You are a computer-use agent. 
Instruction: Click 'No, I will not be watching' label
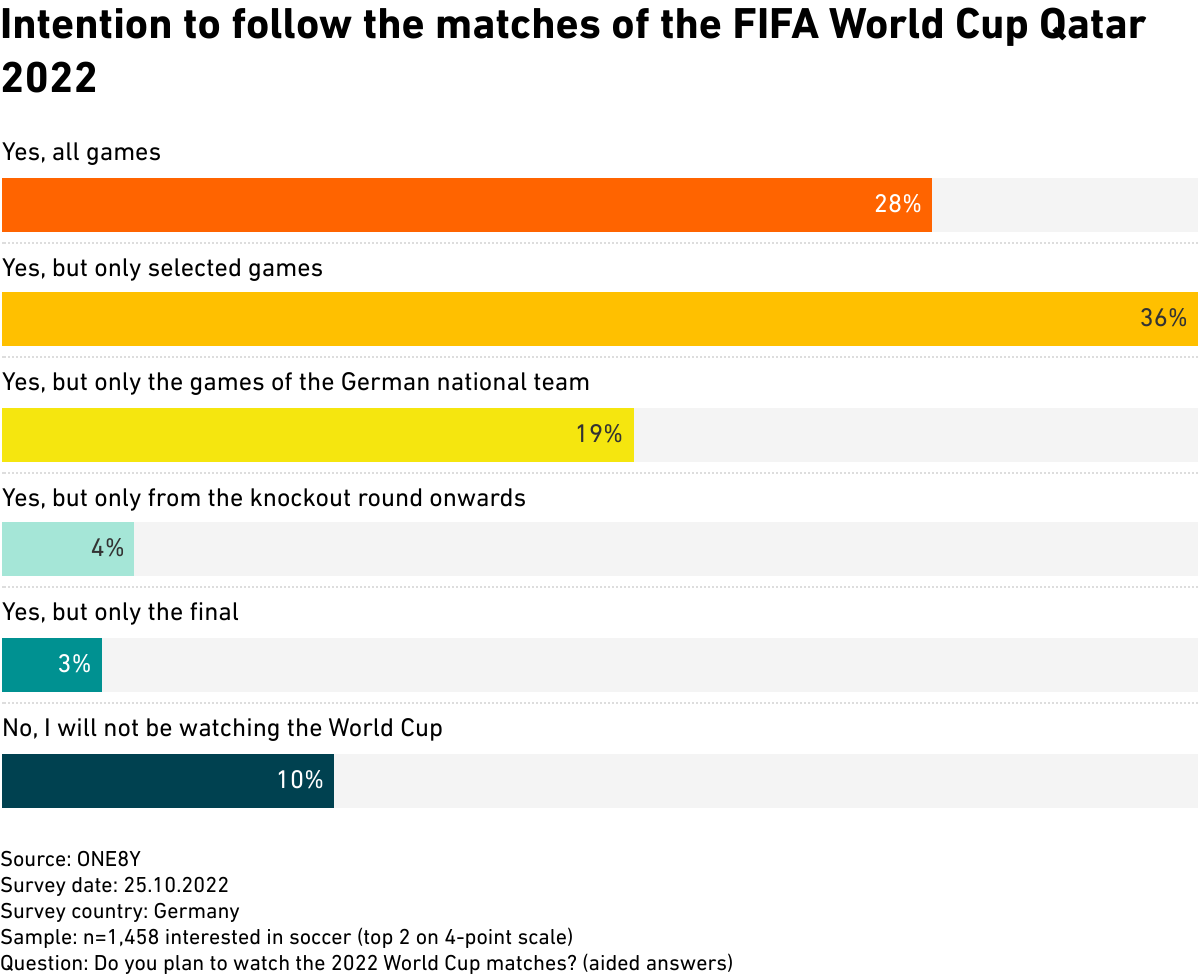[x=222, y=727]
